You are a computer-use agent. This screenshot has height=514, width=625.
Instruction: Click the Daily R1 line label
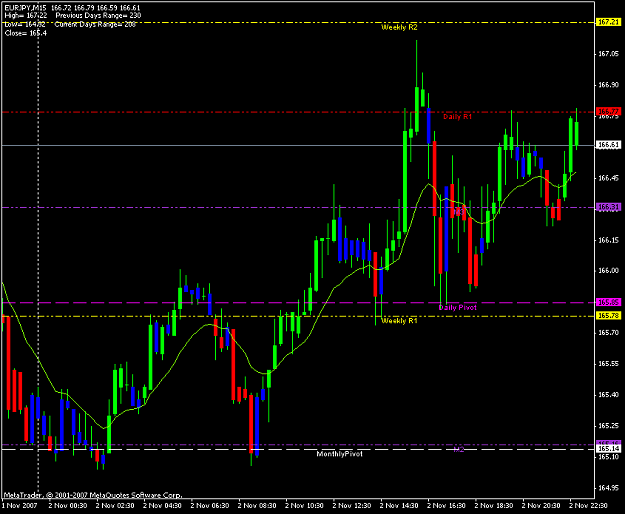457,117
